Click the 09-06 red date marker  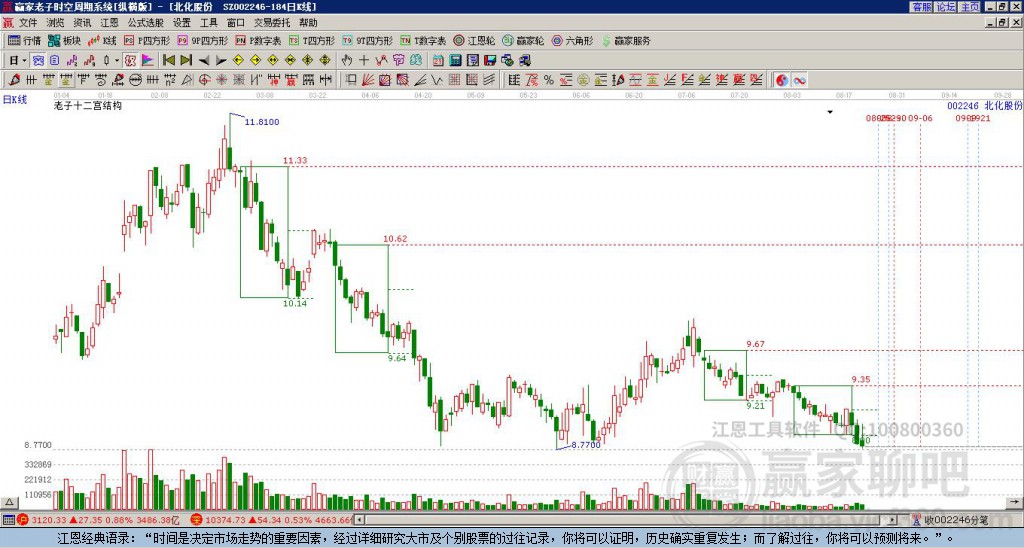tap(920, 118)
